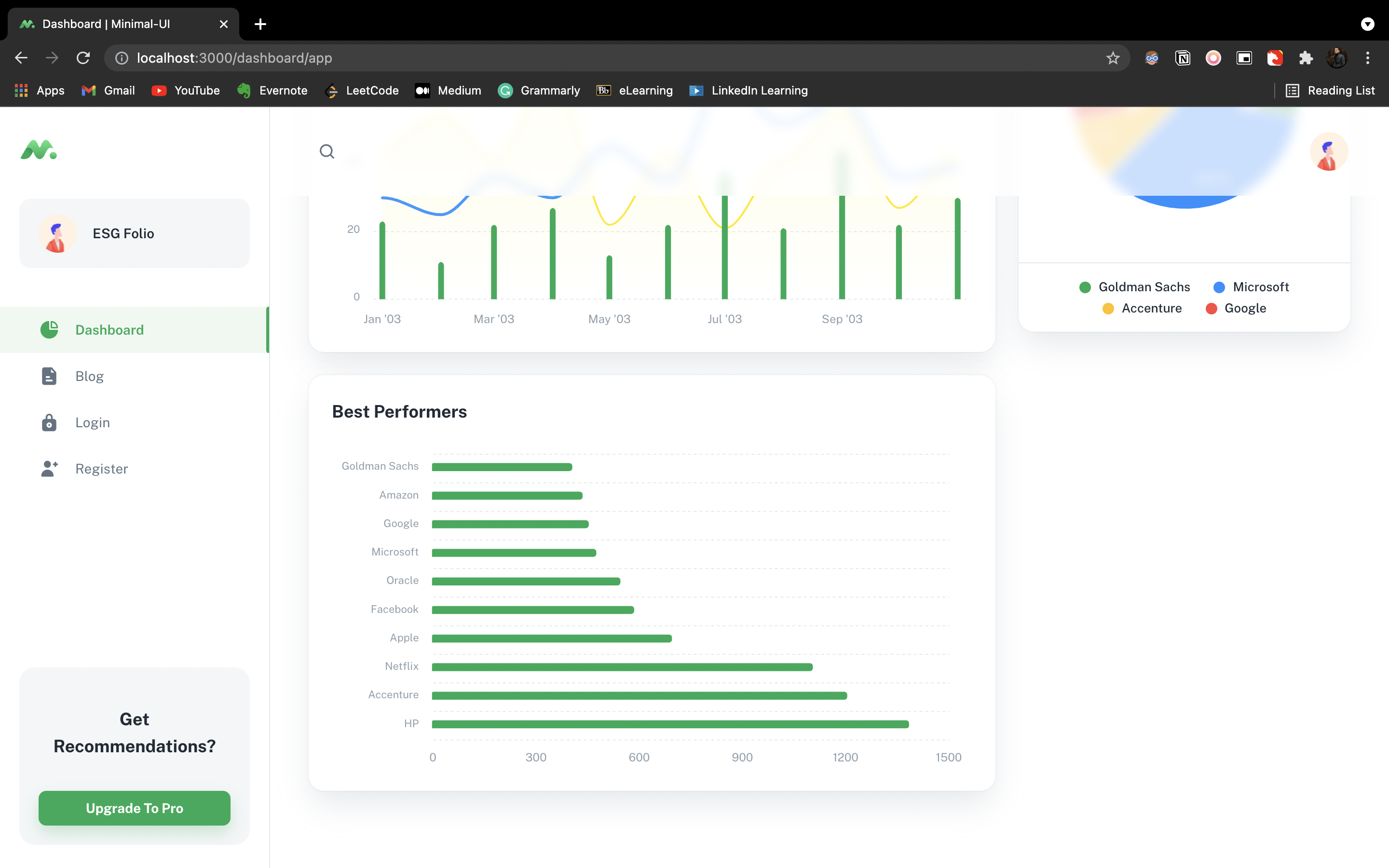This screenshot has width=1389, height=868.
Task: Click the Upgrade To Pro button
Action: 134,808
